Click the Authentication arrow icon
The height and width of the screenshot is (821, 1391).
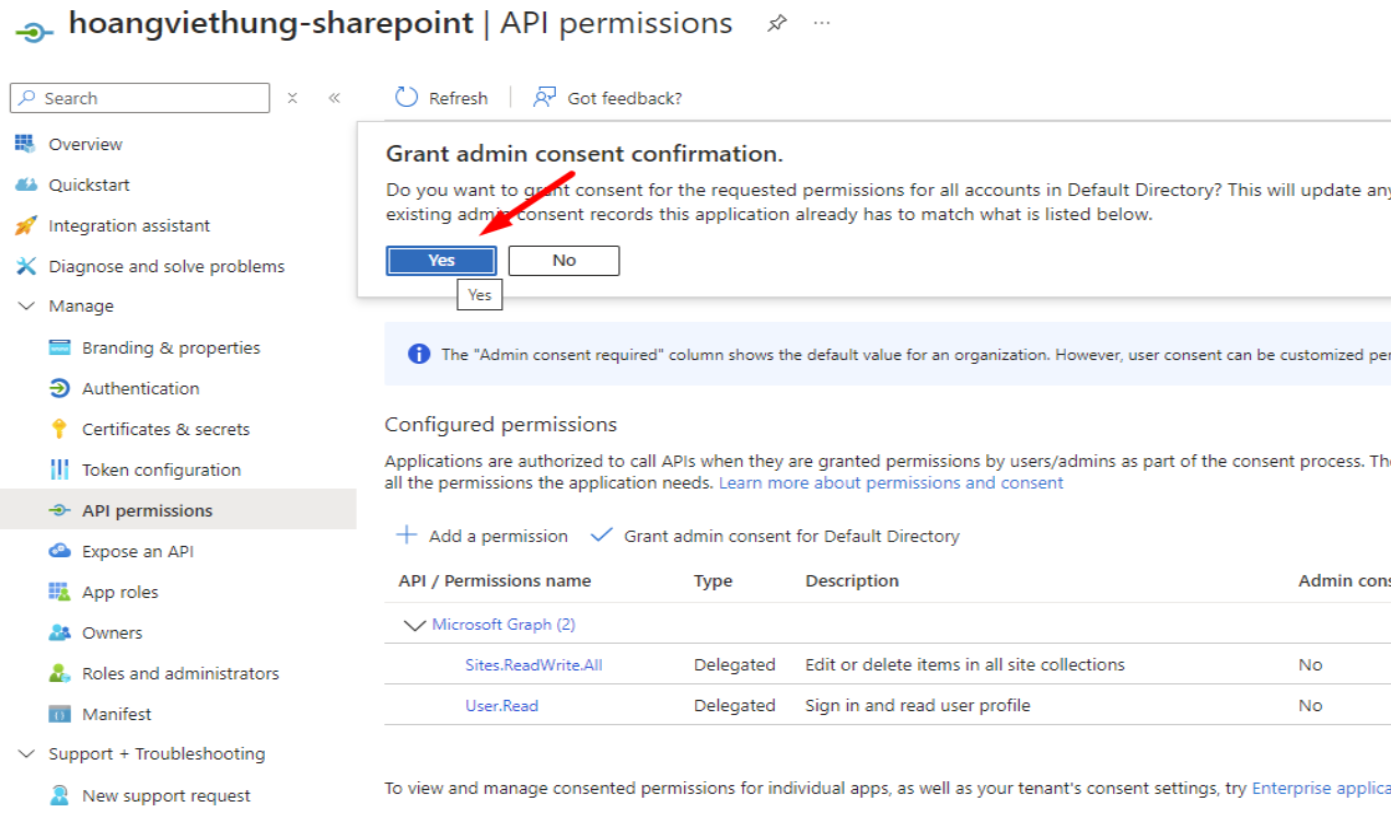[x=60, y=388]
